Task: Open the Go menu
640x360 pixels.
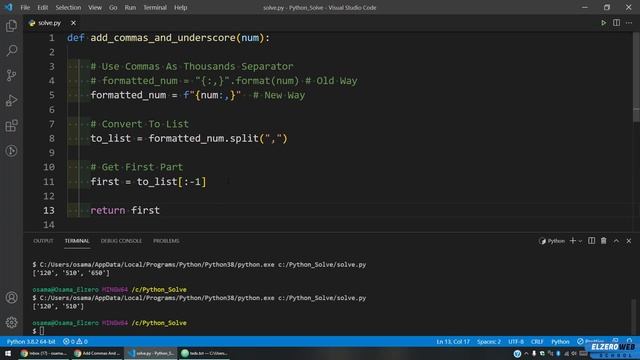Action: (113, 7)
